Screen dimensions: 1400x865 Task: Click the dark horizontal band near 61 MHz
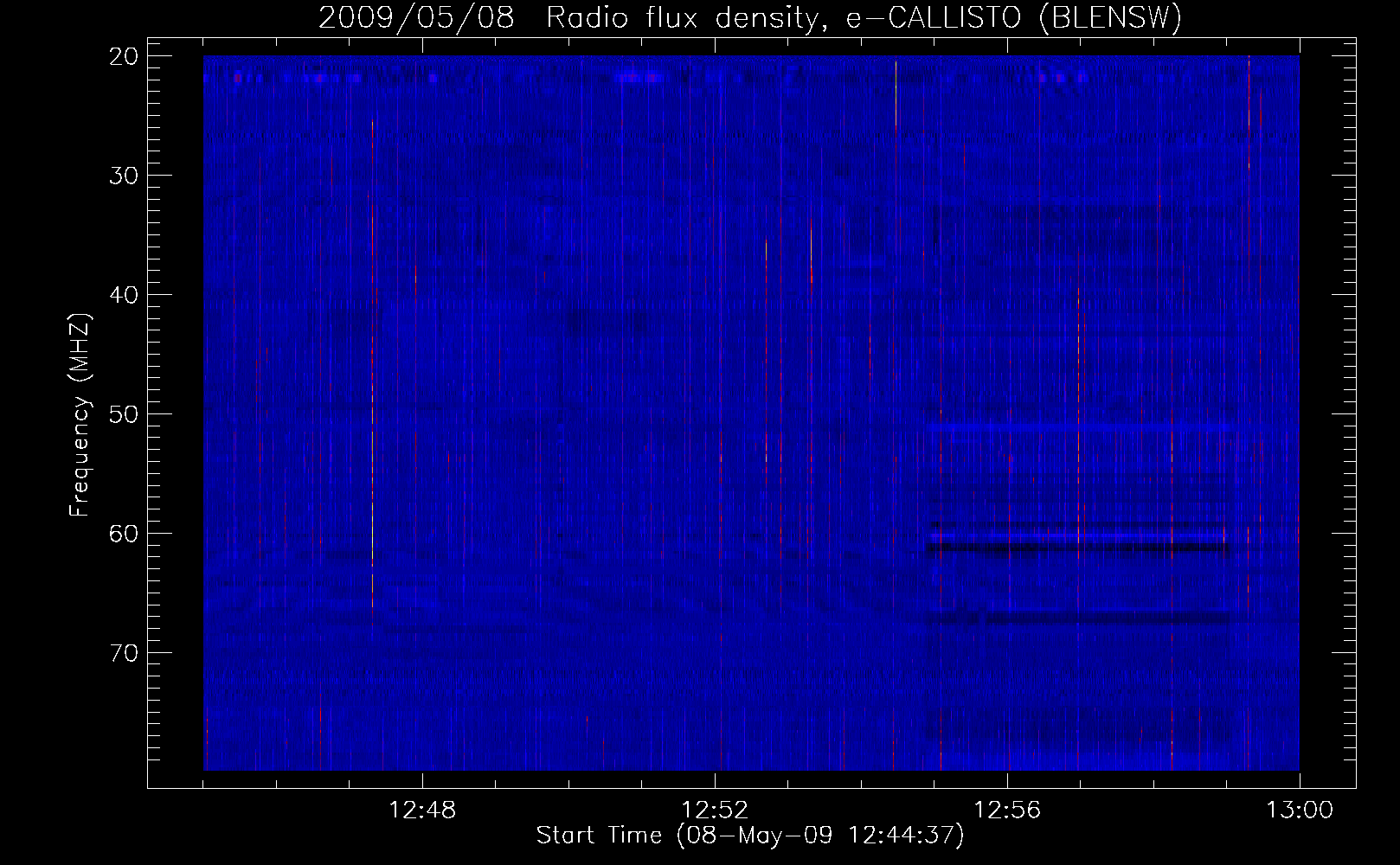pos(1076,548)
